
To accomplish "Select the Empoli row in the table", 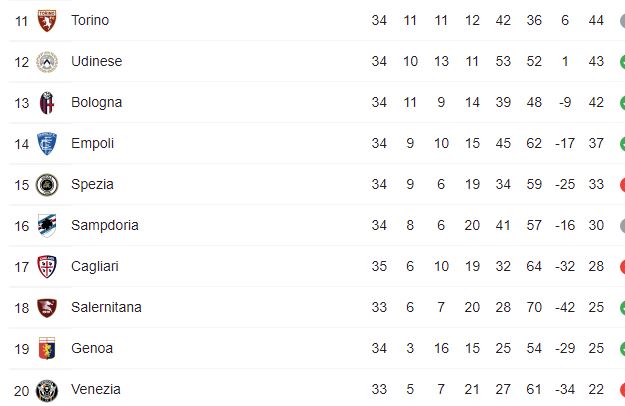I will click(300, 143).
